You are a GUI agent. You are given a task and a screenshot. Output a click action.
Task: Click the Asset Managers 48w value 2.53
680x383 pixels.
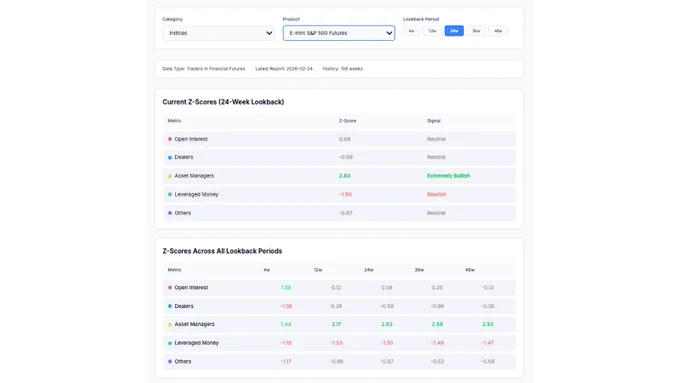click(487, 324)
